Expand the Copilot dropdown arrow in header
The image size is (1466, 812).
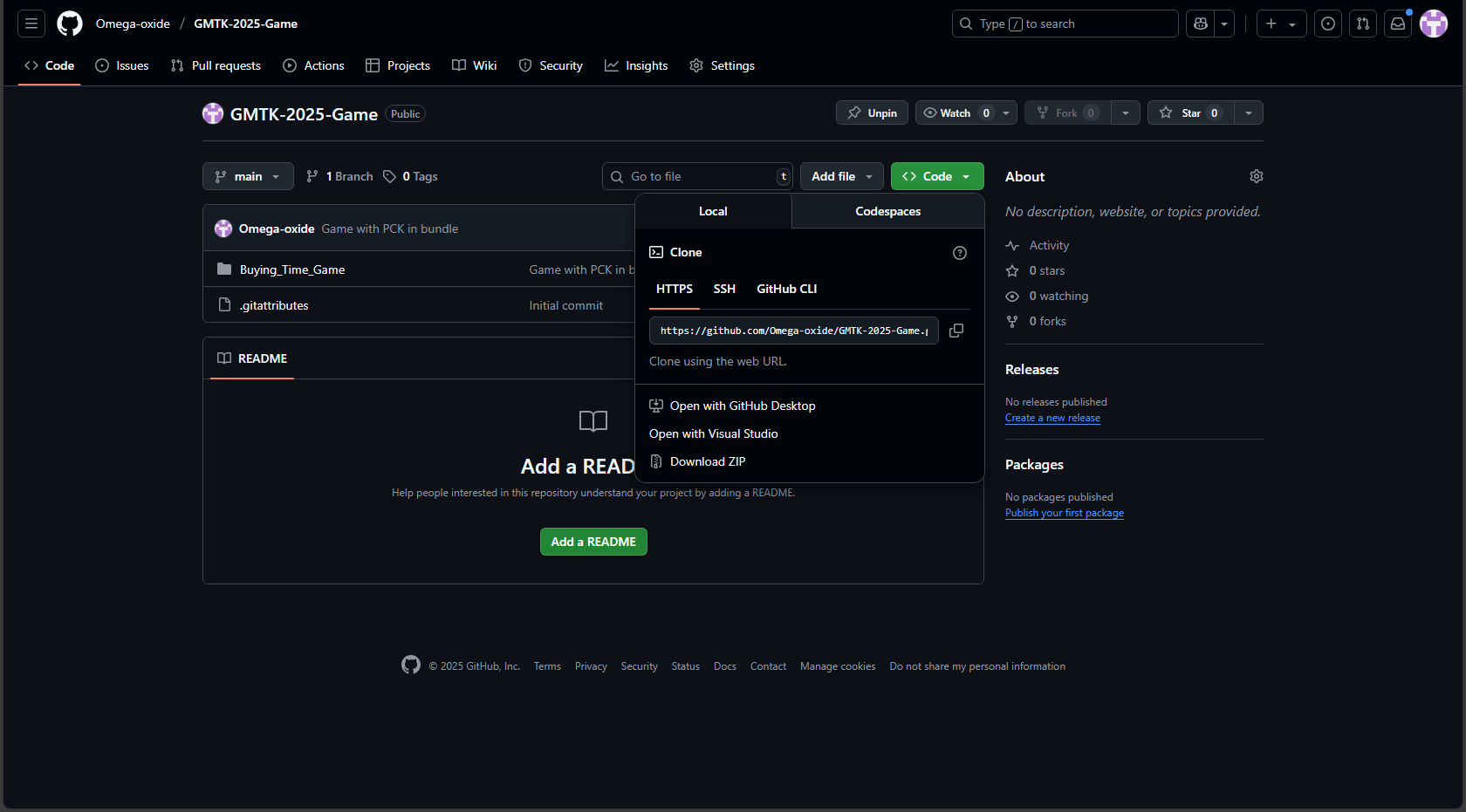1224,24
